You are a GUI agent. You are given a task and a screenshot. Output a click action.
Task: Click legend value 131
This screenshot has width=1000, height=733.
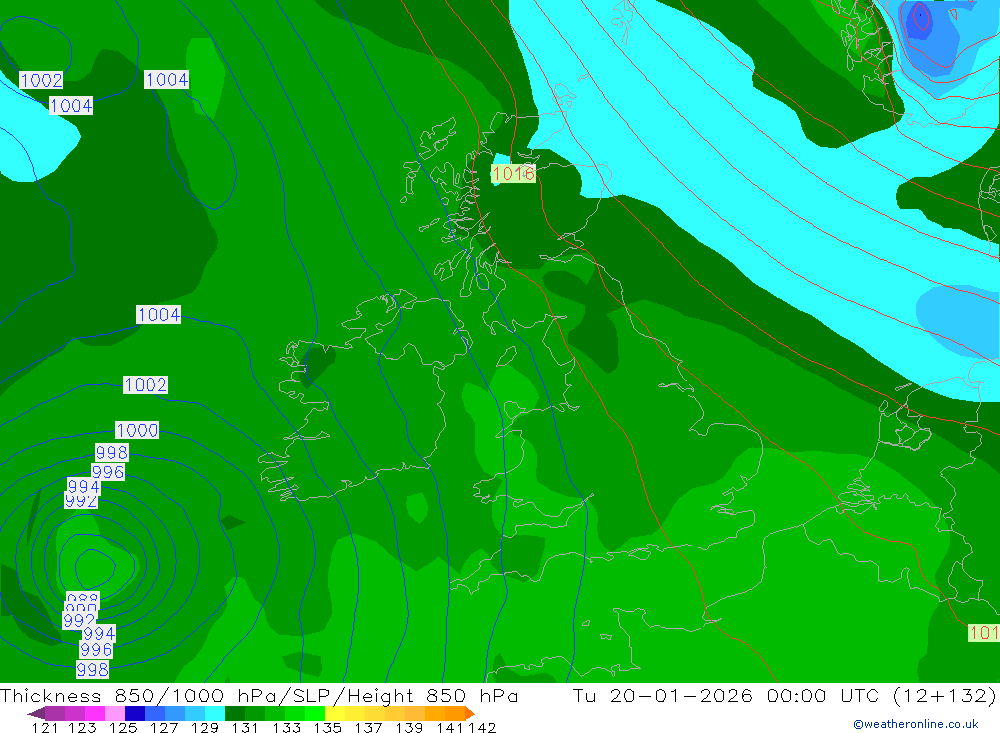245,727
